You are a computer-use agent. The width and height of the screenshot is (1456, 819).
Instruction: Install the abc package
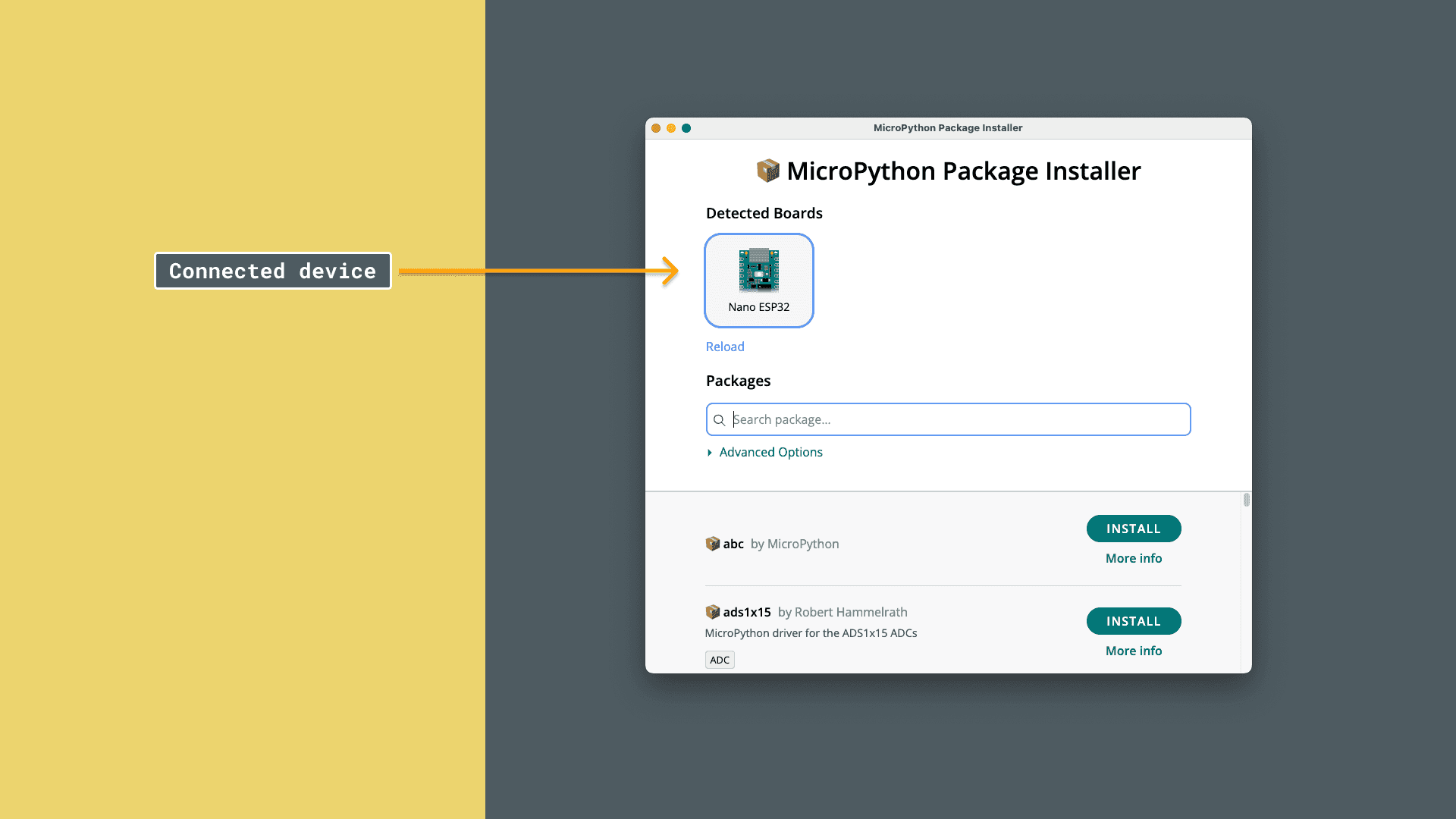tap(1133, 529)
